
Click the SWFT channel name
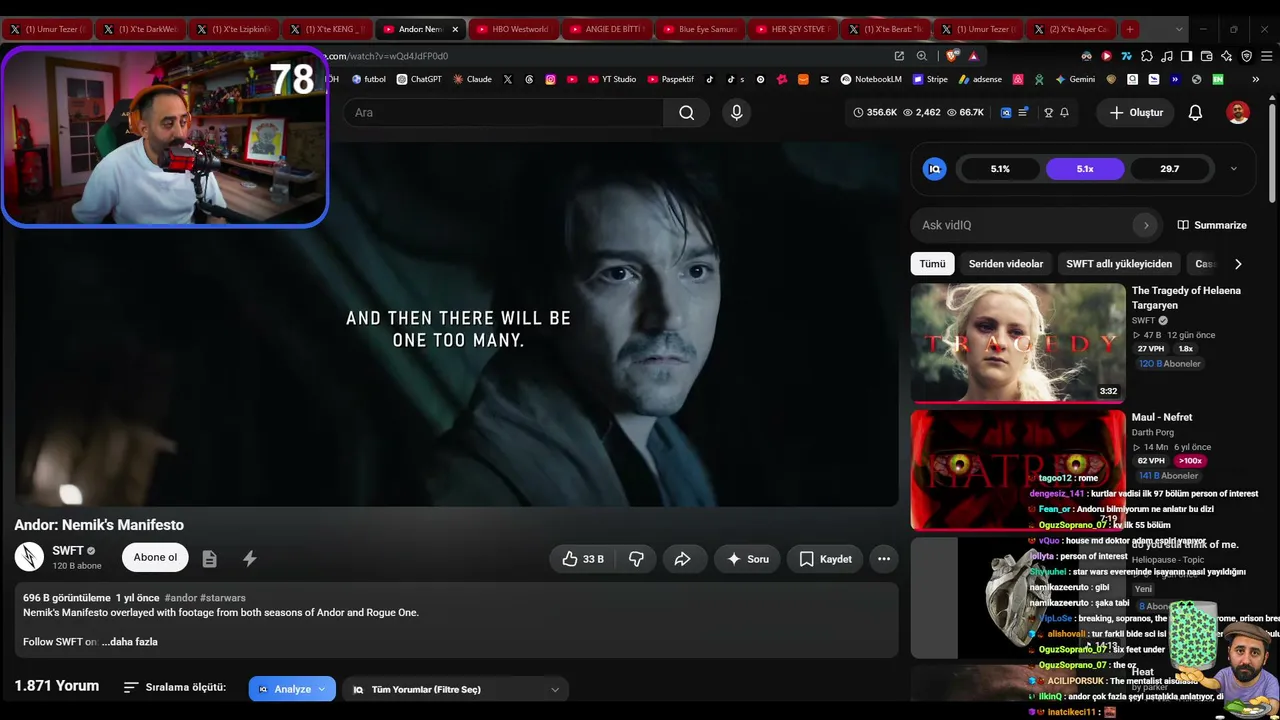click(68, 551)
